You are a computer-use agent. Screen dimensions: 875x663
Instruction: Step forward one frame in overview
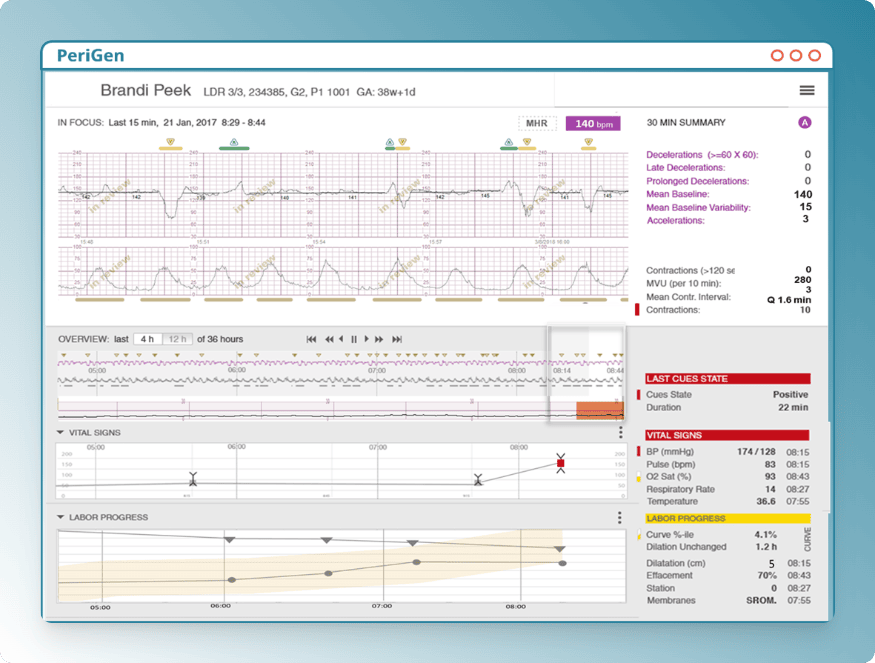367,339
